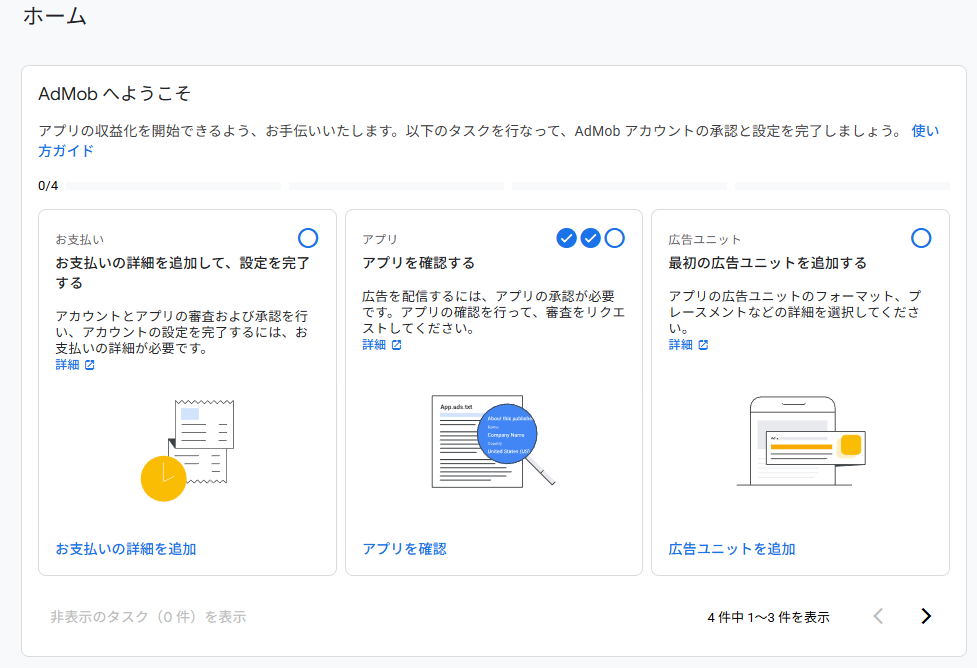Go to previous page of tasks
Viewport: 977px width, 668px height.
[x=878, y=616]
